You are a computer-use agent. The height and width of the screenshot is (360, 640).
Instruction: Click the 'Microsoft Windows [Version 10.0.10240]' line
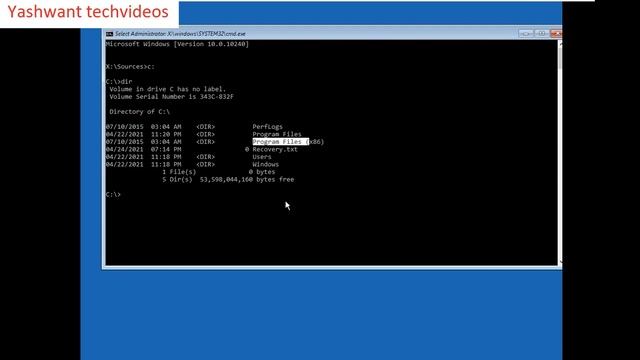pos(177,44)
